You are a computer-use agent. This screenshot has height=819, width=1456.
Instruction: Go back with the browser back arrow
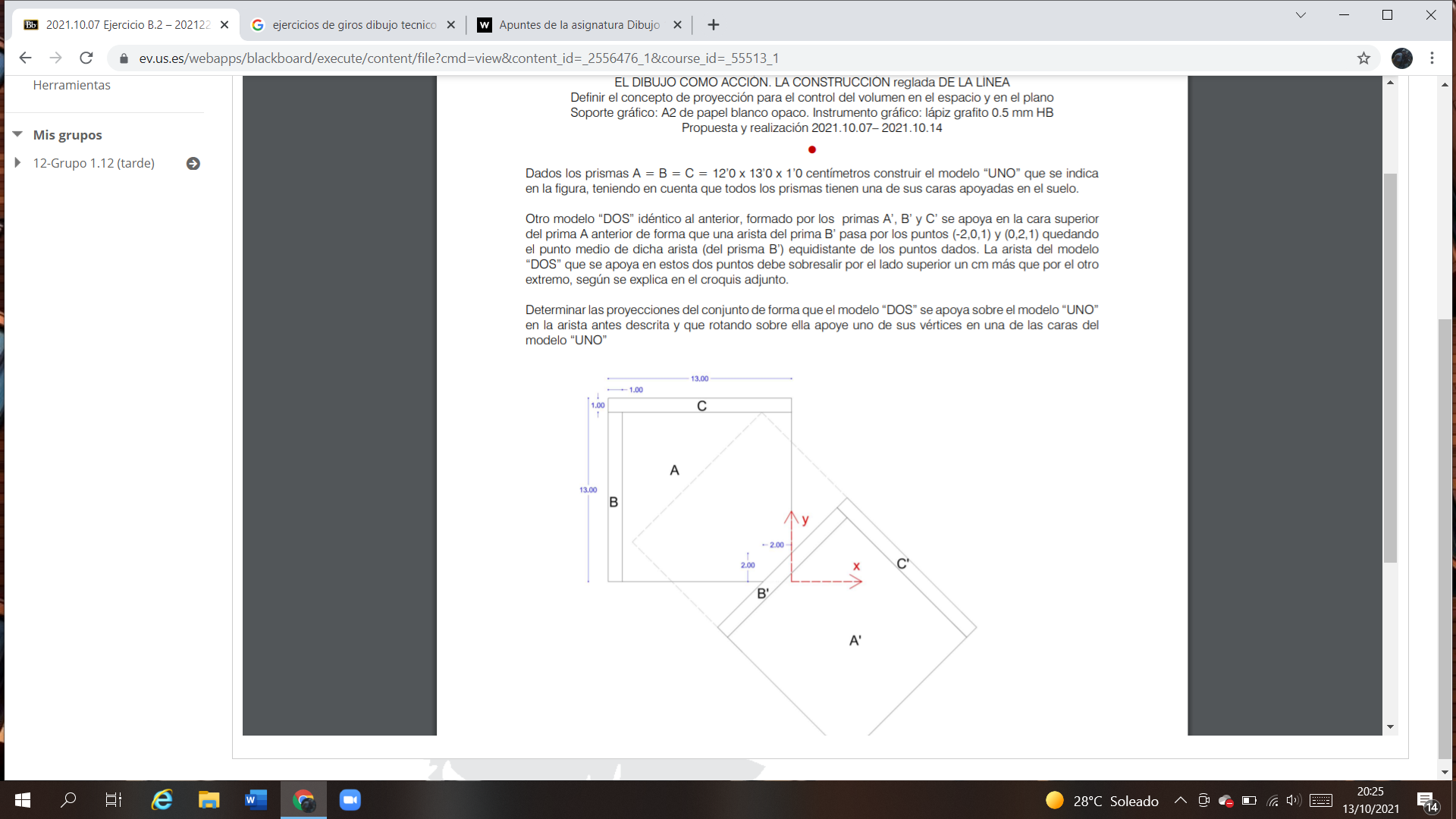point(25,58)
